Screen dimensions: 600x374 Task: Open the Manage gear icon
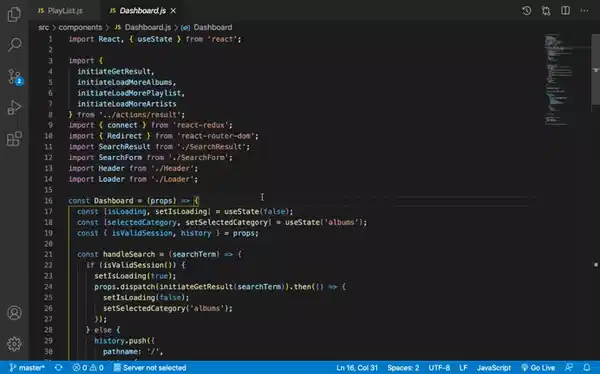(14, 344)
